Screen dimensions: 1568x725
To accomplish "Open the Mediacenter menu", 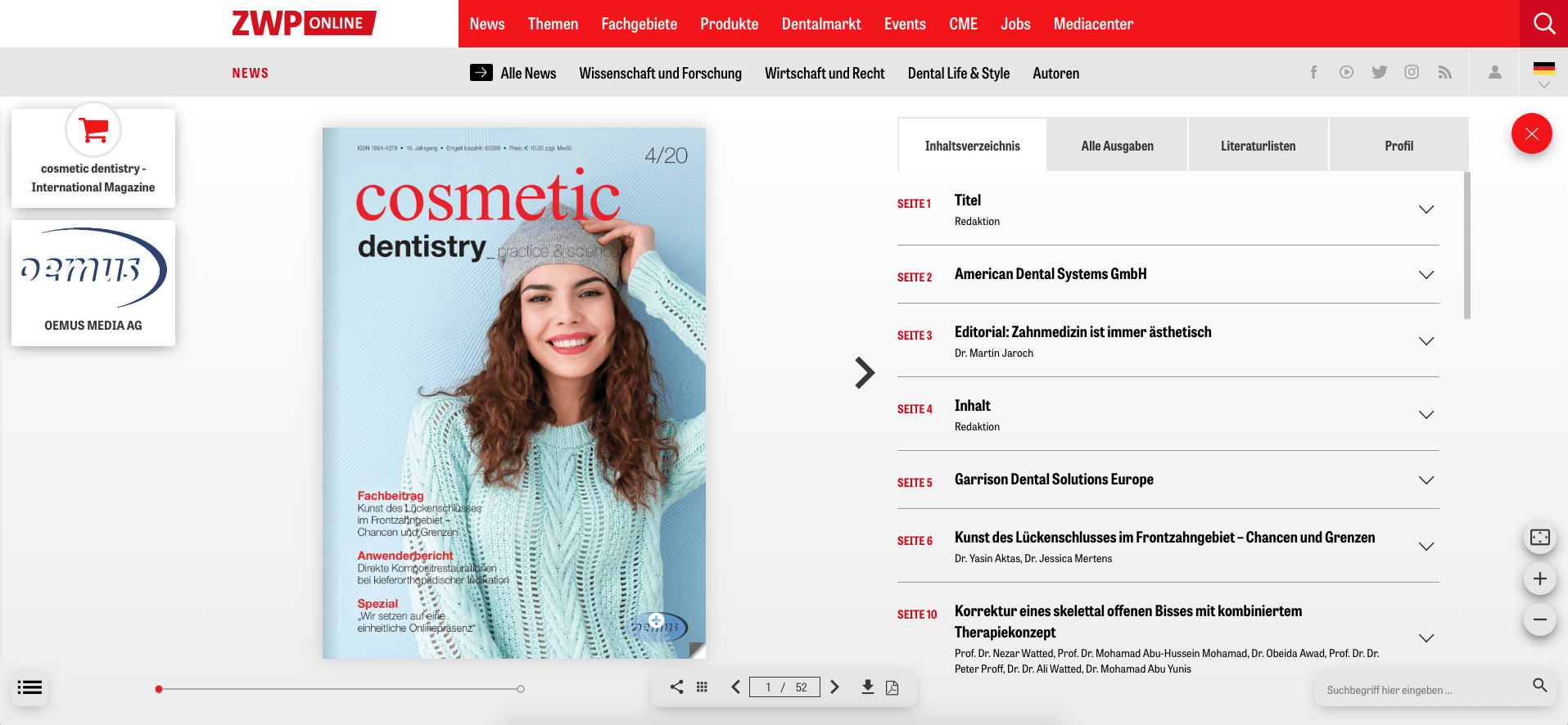I will pos(1093,24).
